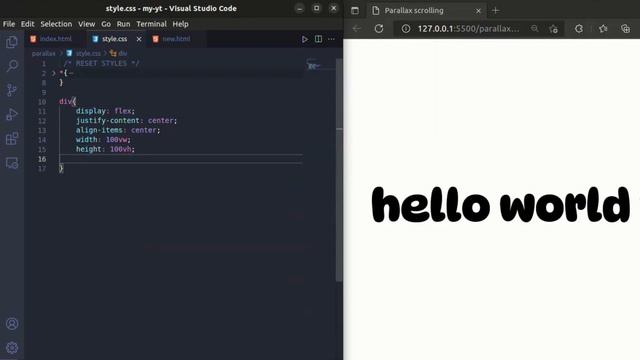Click the RESET STYLES comment line
The height and width of the screenshot is (360, 640).
coord(101,63)
